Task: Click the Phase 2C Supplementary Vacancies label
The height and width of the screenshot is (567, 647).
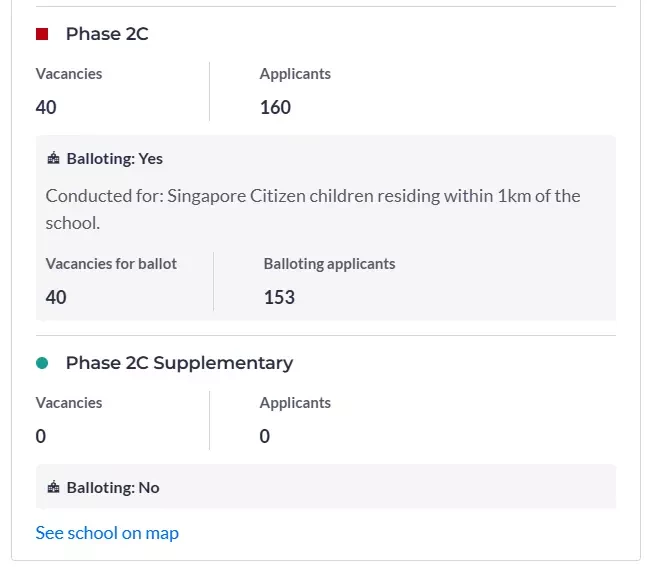Action: 69,403
